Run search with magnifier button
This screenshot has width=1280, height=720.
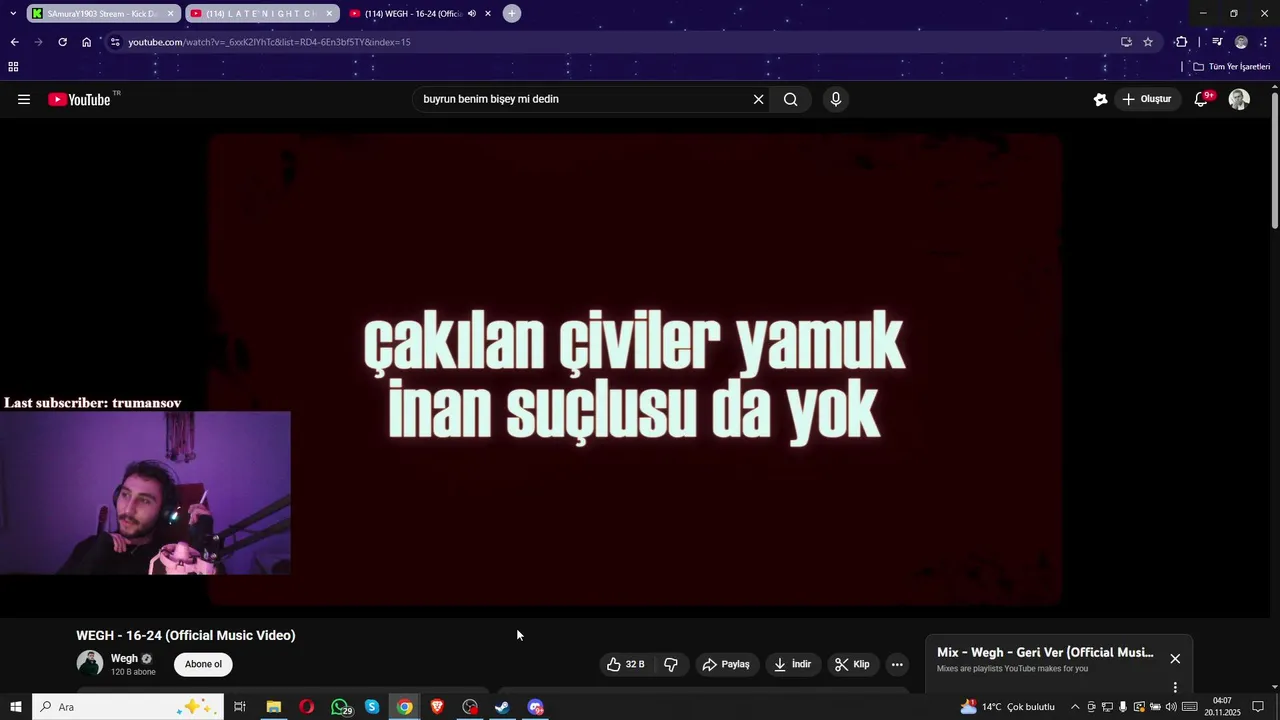tap(791, 99)
